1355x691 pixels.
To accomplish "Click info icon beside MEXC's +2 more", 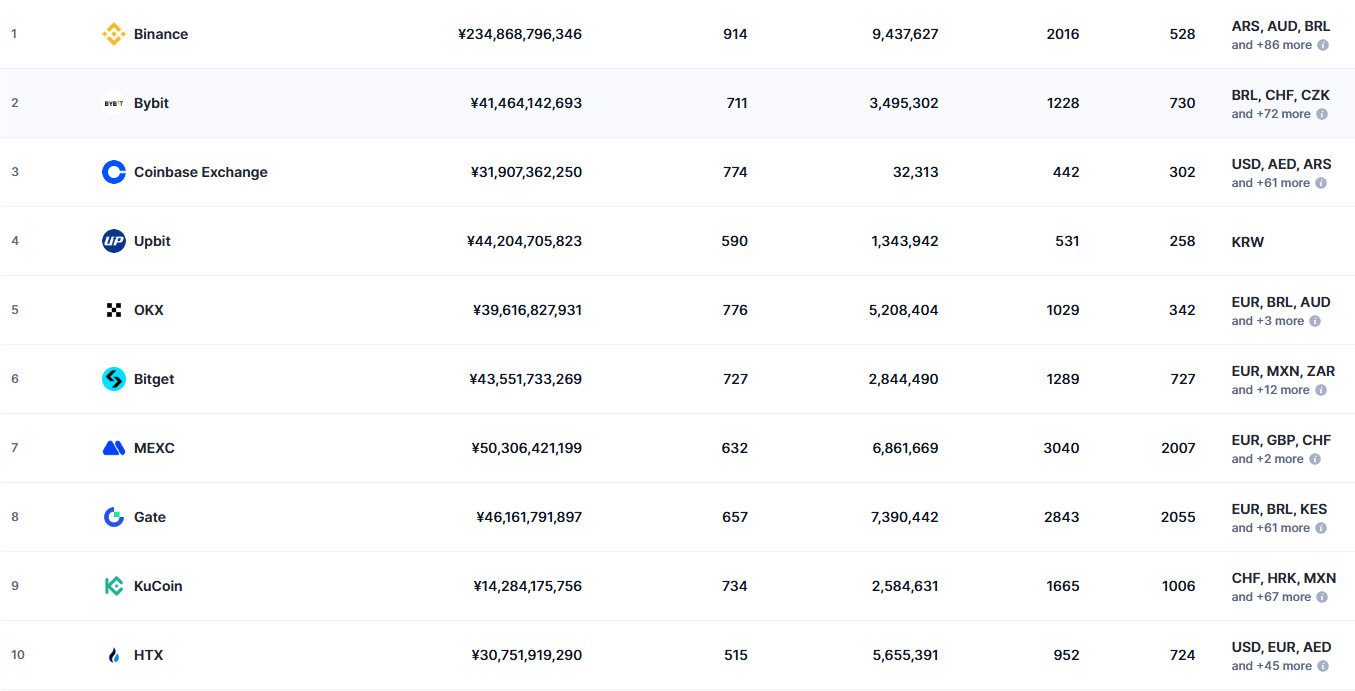I will [1315, 459].
